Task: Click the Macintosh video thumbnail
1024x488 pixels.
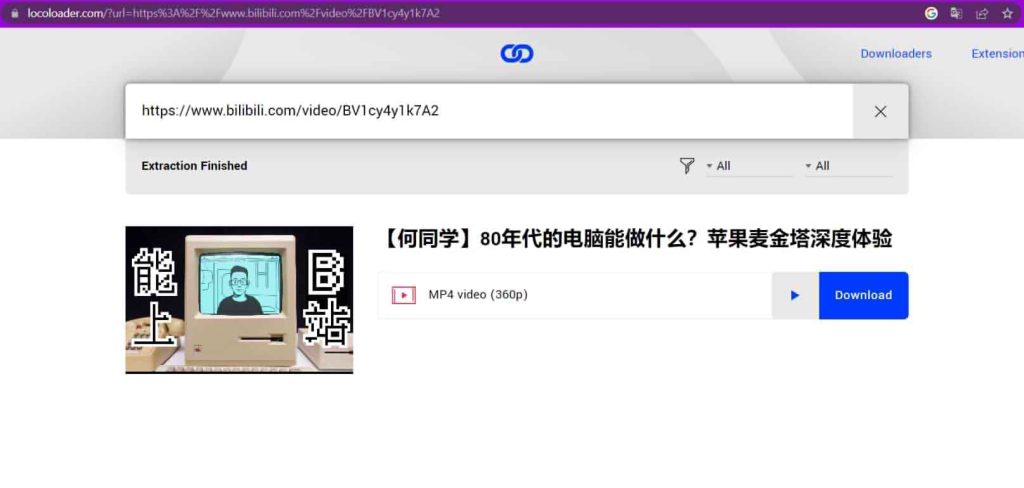Action: click(239, 300)
